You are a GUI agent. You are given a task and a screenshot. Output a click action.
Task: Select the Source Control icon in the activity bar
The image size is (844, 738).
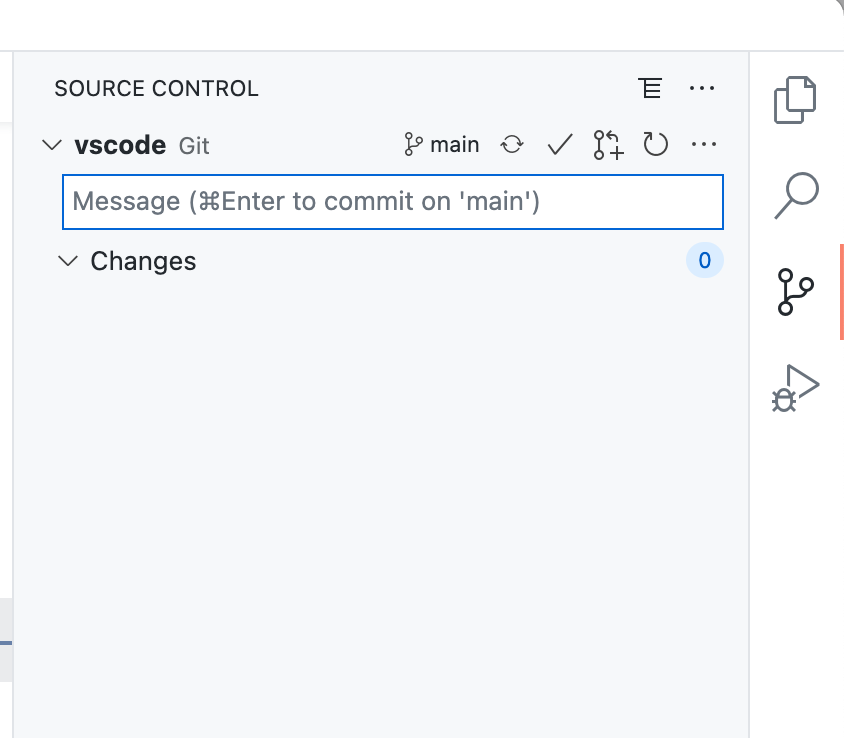pyautogui.click(x=795, y=291)
